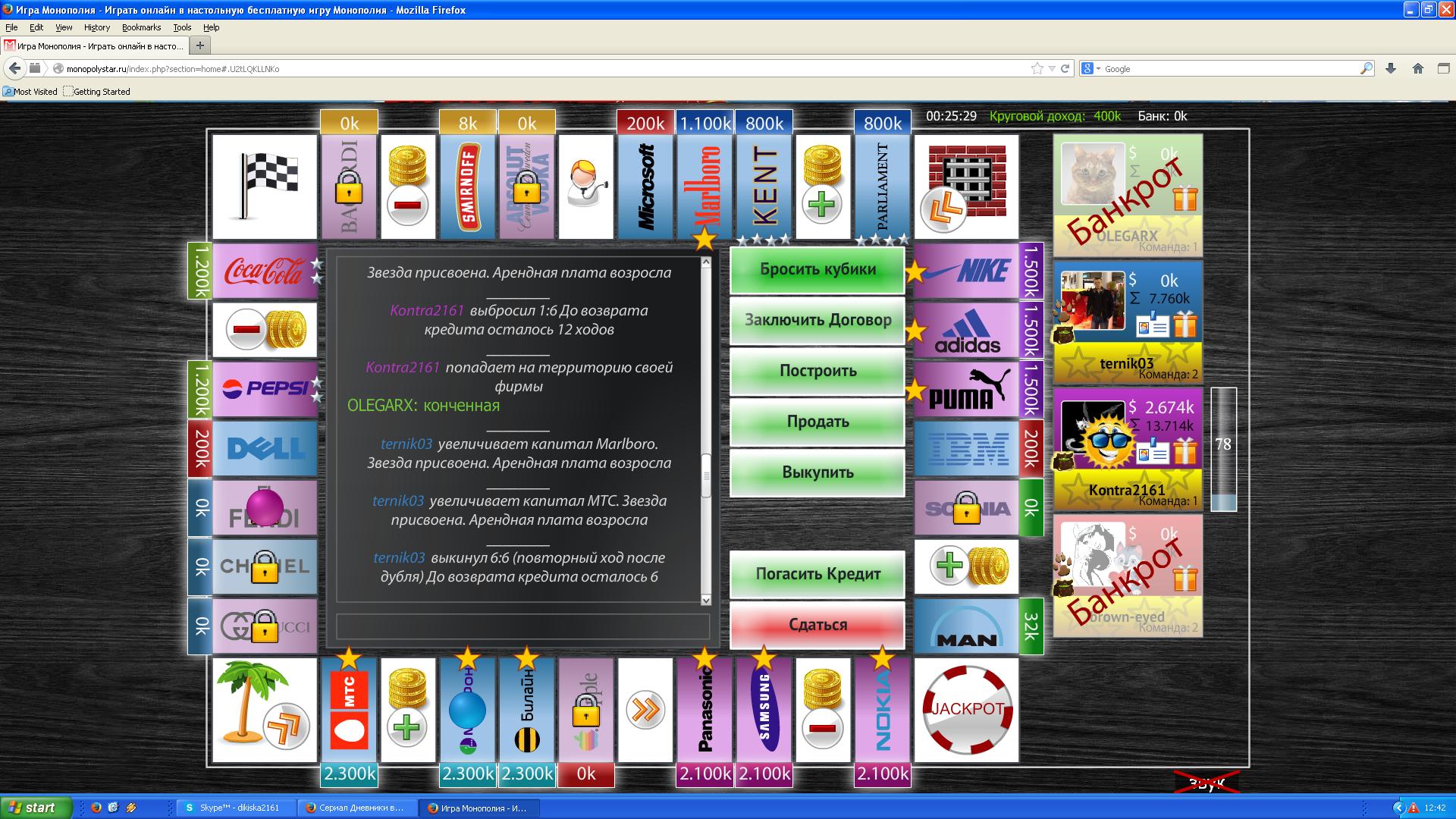Image resolution: width=1456 pixels, height=819 pixels.
Task: Open the History menu
Action: [97, 27]
